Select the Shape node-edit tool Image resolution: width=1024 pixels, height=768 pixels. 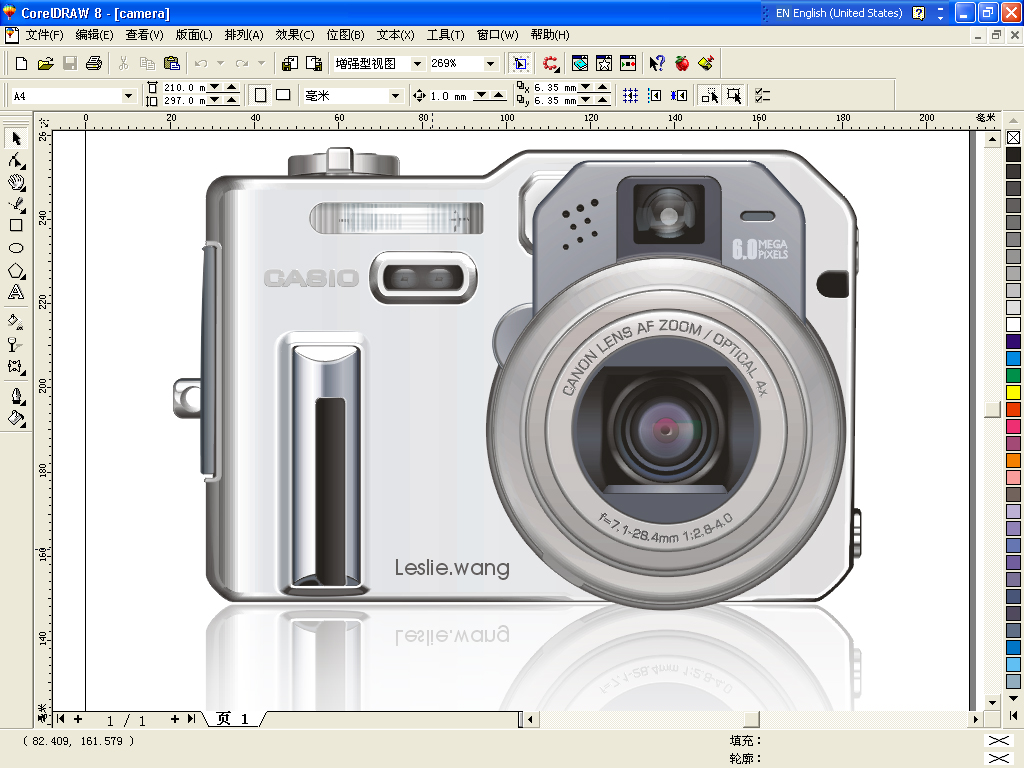point(16,161)
